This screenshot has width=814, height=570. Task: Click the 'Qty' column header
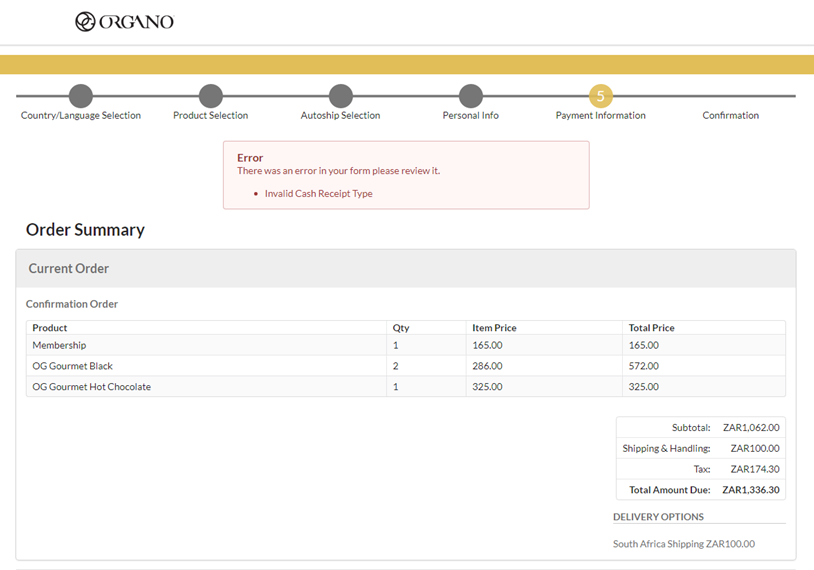coord(401,328)
